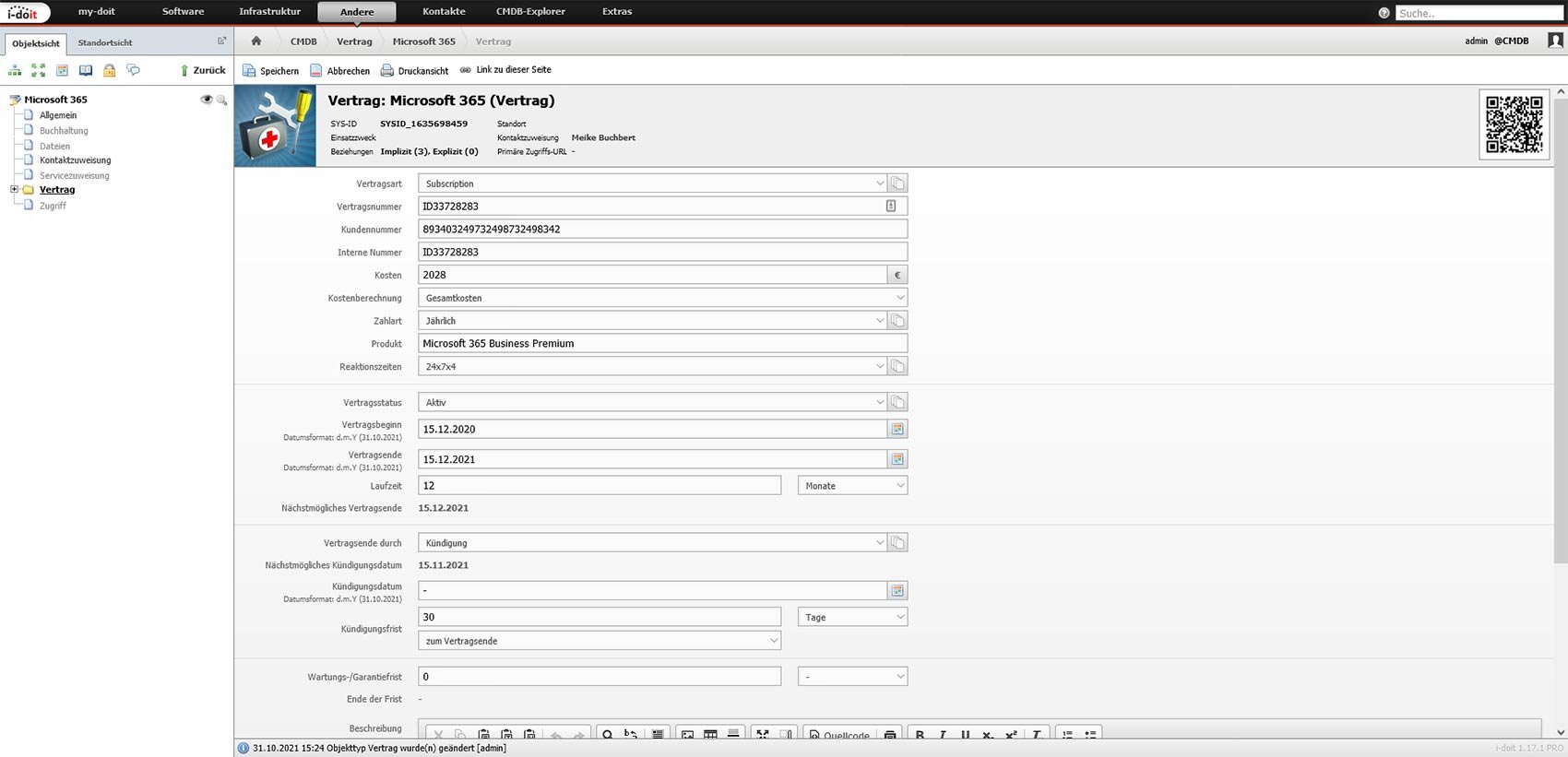
Task: Open the Wartungs-/Garantiefrist unit dropdown
Action: point(852,676)
